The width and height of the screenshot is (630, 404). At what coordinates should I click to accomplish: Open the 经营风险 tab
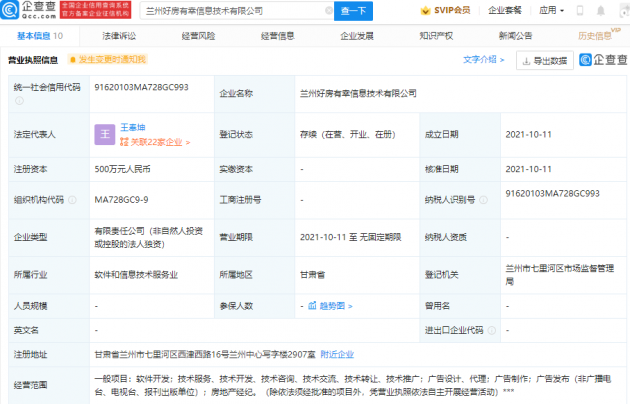coord(197,35)
